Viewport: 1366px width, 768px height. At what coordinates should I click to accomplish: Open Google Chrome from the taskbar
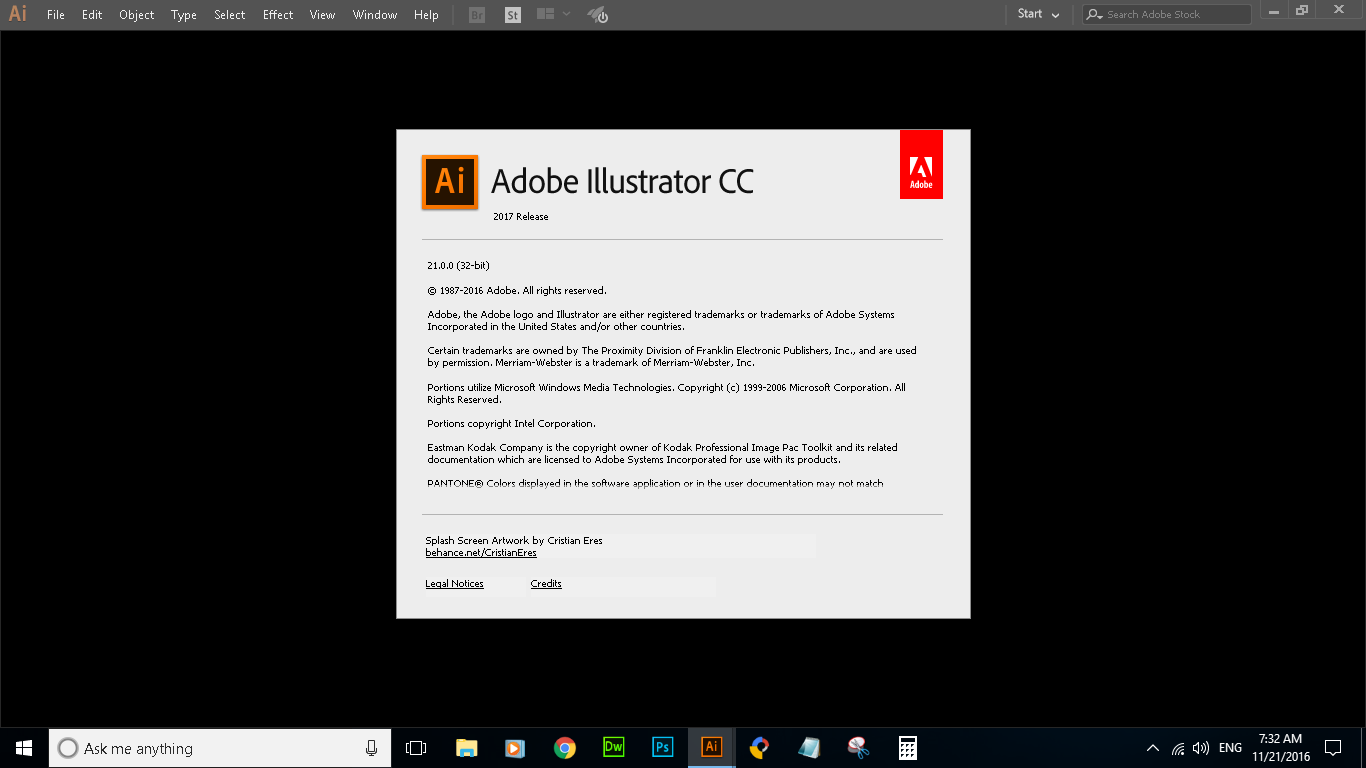(x=565, y=748)
